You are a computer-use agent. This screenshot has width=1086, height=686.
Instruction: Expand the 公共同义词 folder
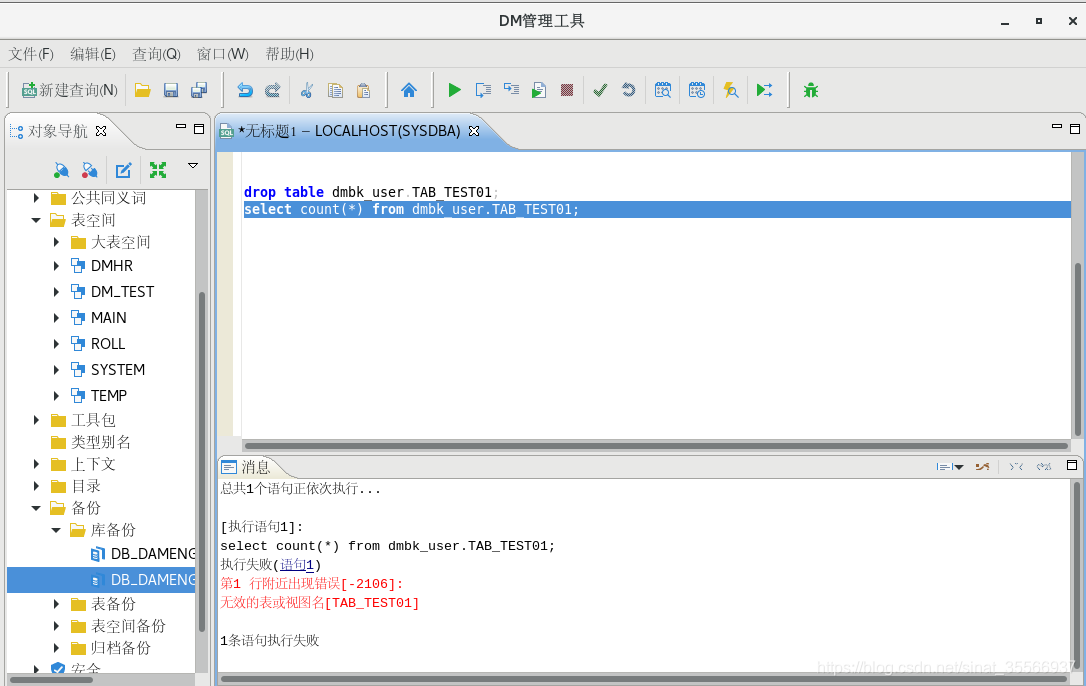37,198
